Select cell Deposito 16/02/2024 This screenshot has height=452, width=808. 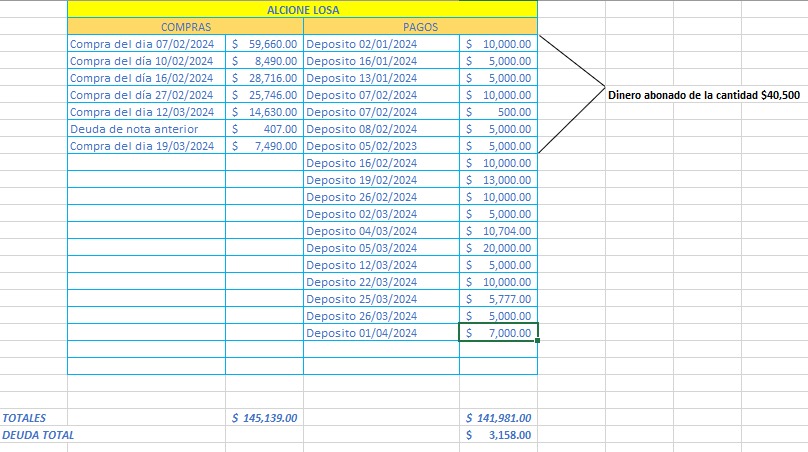tap(381, 163)
